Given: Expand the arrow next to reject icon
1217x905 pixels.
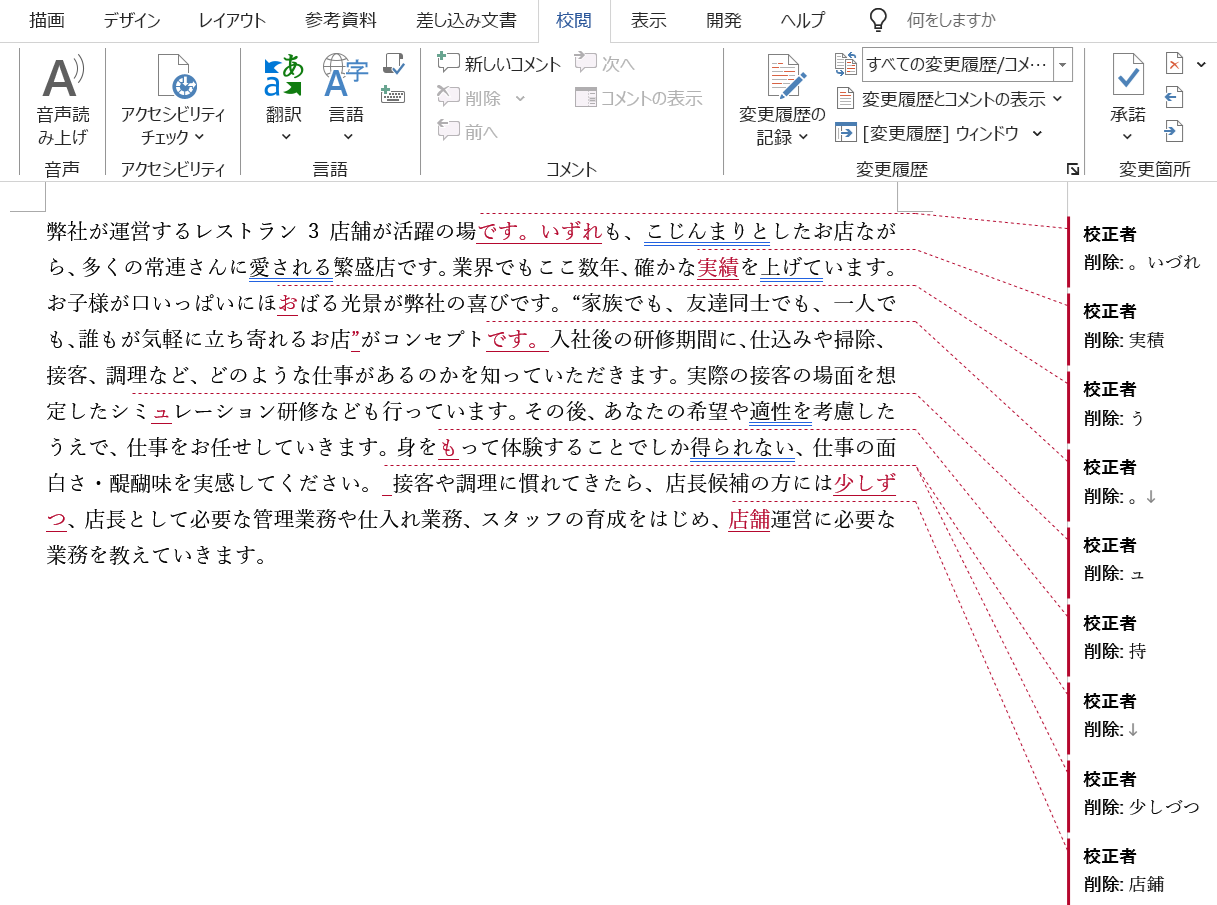Looking at the screenshot, I should click(1201, 65).
